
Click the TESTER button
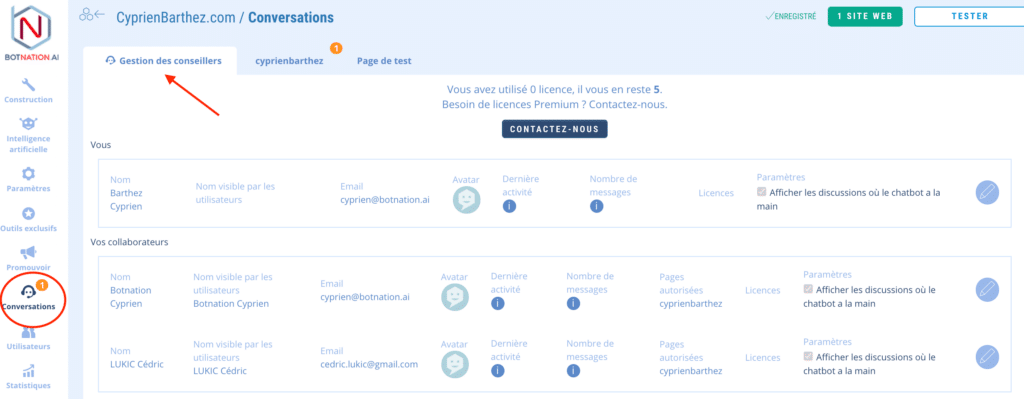tap(969, 16)
